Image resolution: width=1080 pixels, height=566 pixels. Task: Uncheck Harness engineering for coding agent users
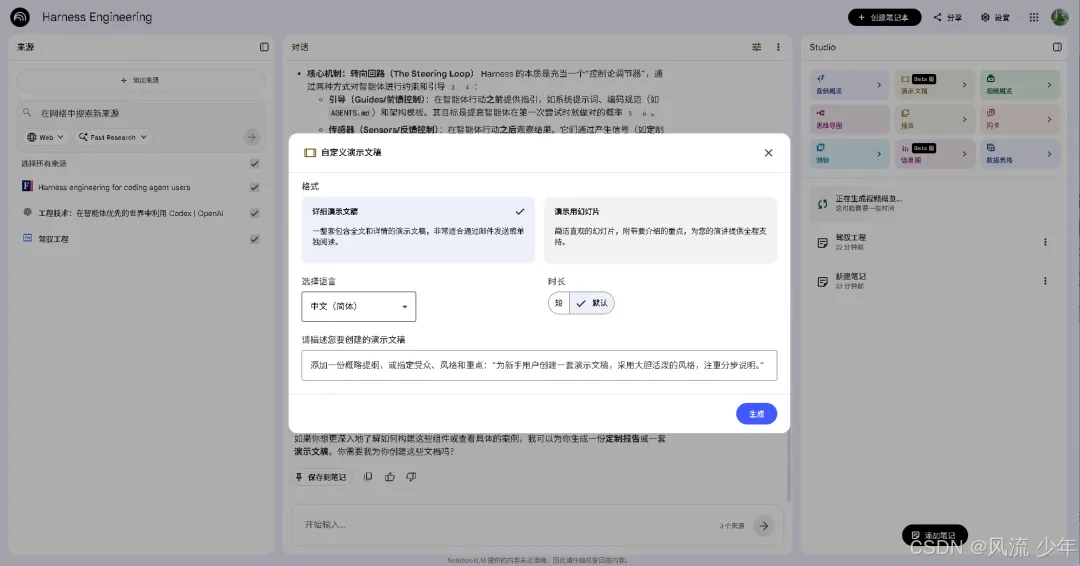click(x=255, y=187)
